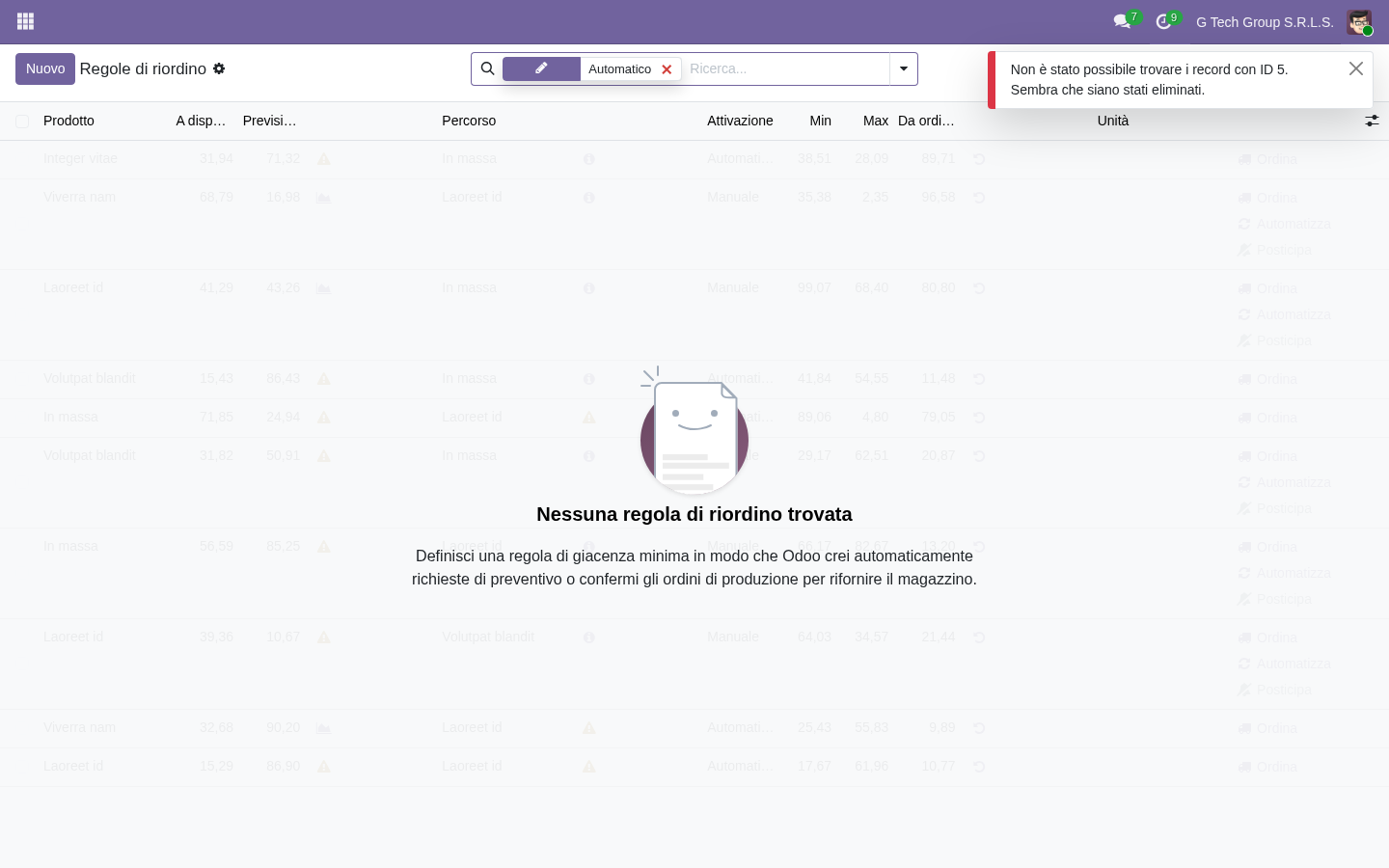Remove the Automatico filter
This screenshot has width=1389, height=868.
coord(667,69)
